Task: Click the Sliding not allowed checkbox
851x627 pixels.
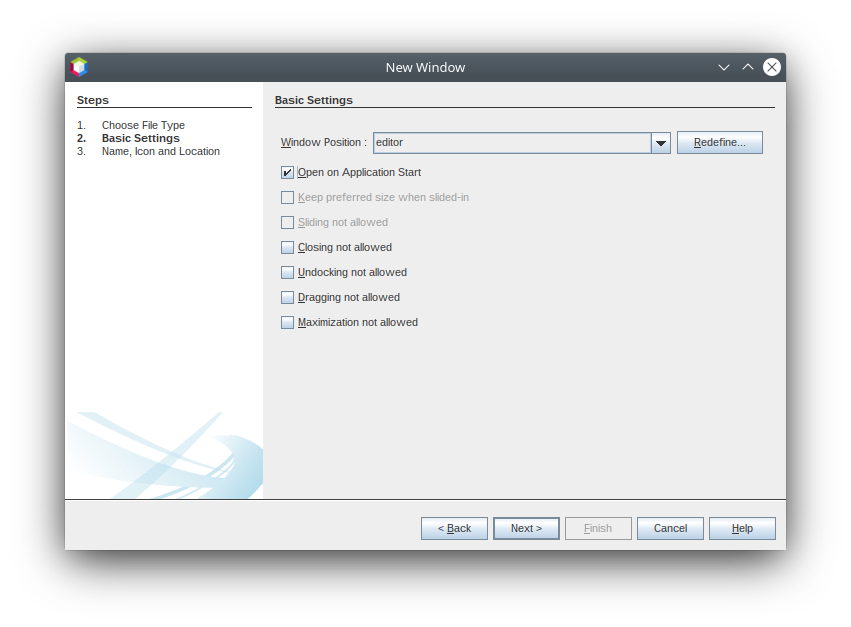Action: click(288, 223)
